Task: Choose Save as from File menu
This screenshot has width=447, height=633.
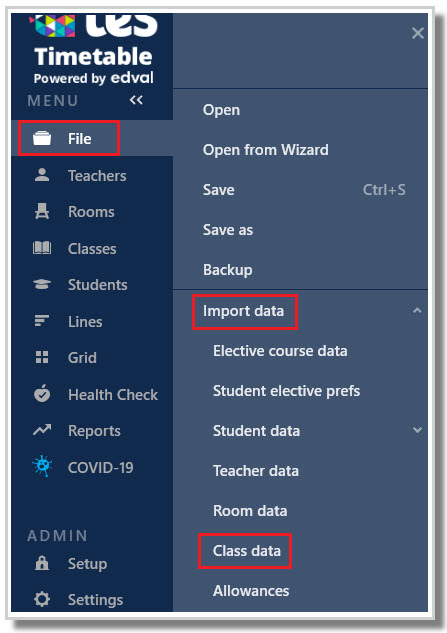Action: pos(228,230)
